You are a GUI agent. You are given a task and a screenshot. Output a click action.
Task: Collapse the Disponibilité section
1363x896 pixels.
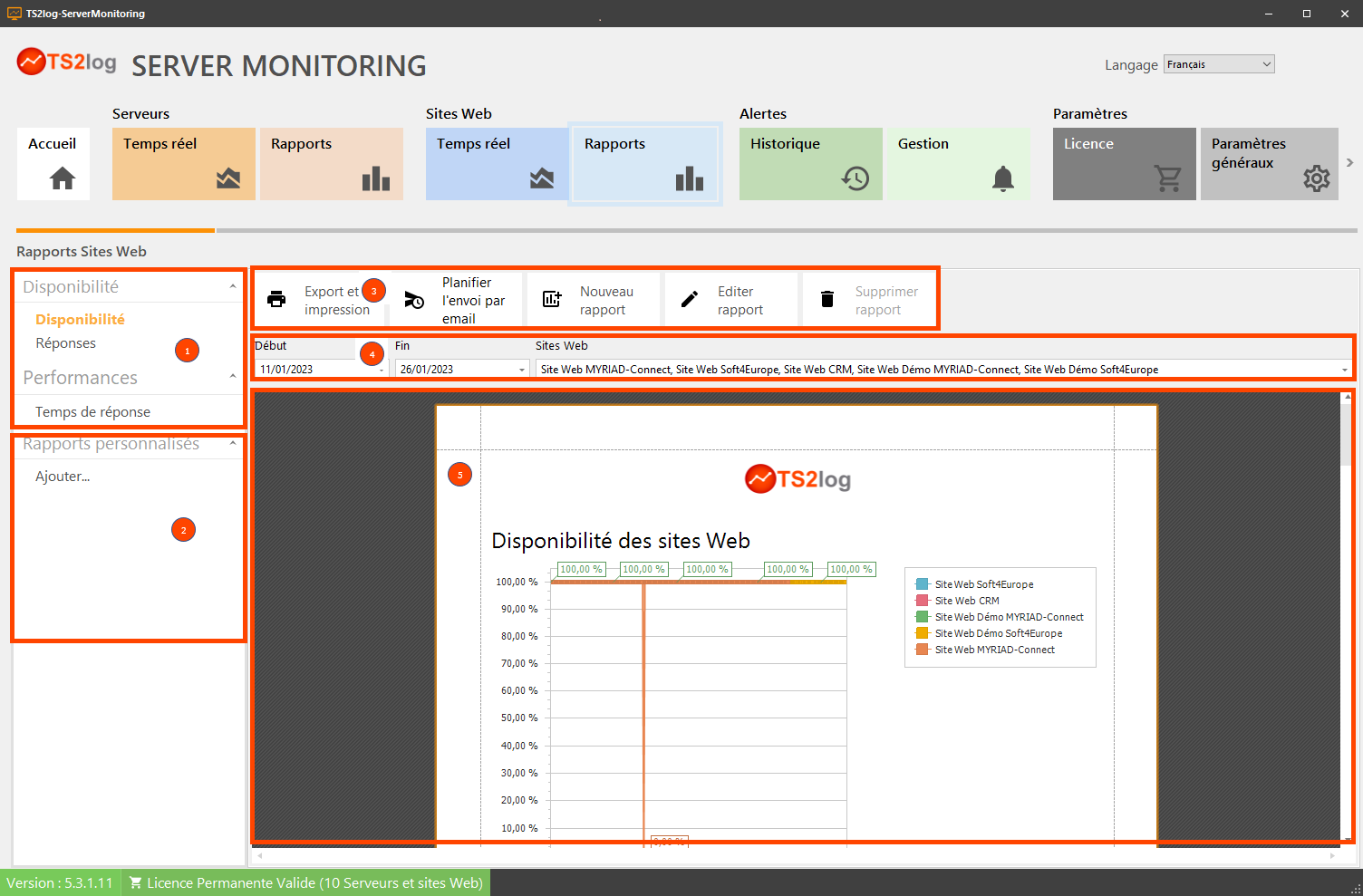(233, 286)
